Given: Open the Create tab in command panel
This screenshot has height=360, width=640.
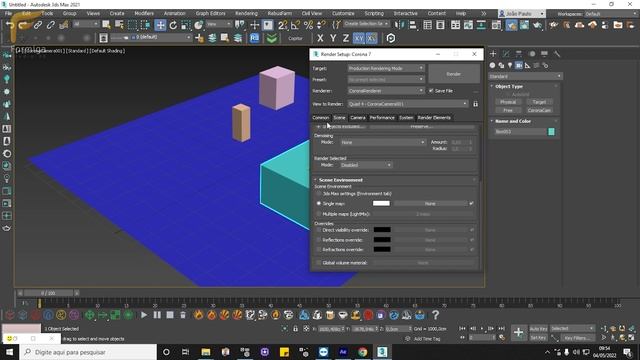Looking at the screenshot, I should (493, 53).
